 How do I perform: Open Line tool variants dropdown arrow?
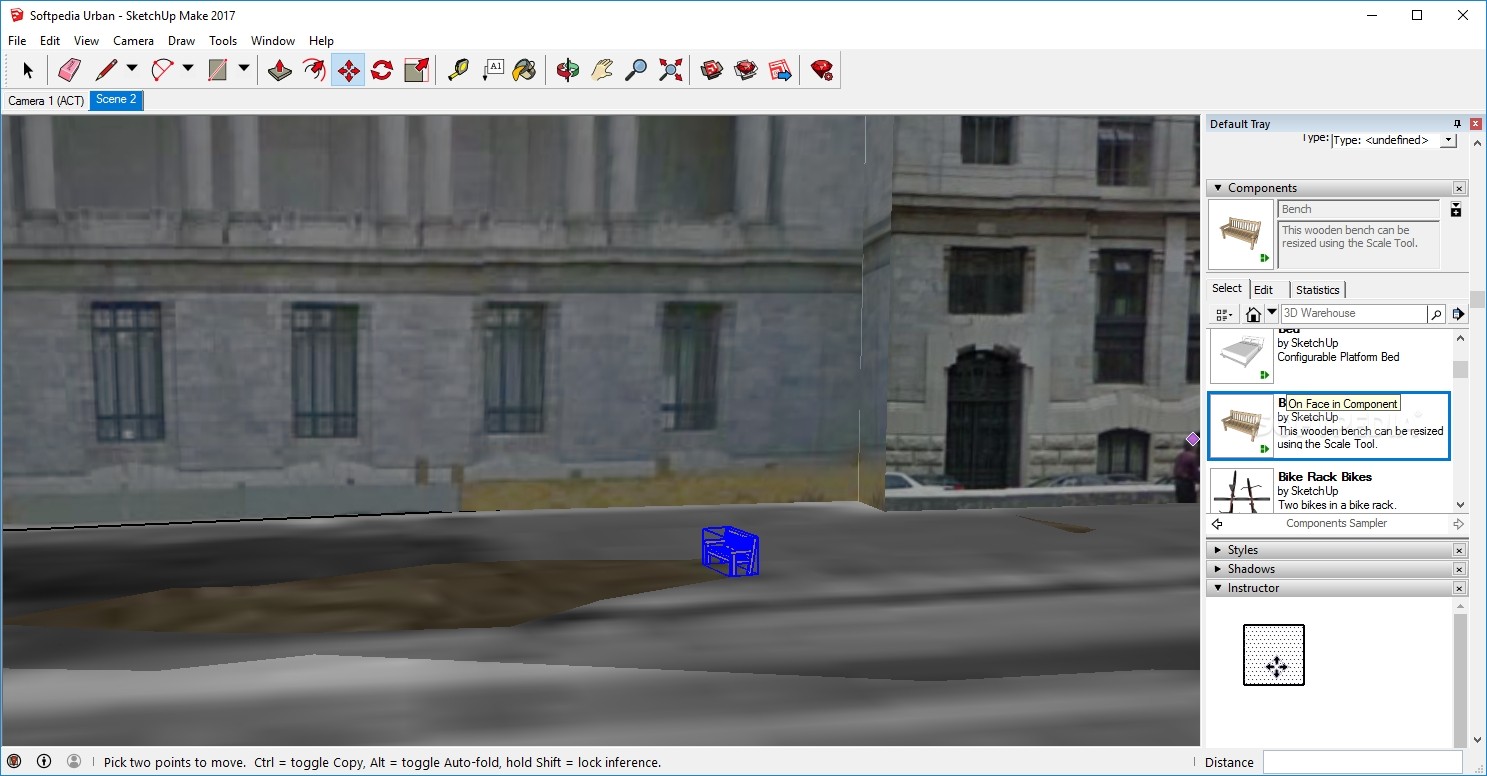132,69
